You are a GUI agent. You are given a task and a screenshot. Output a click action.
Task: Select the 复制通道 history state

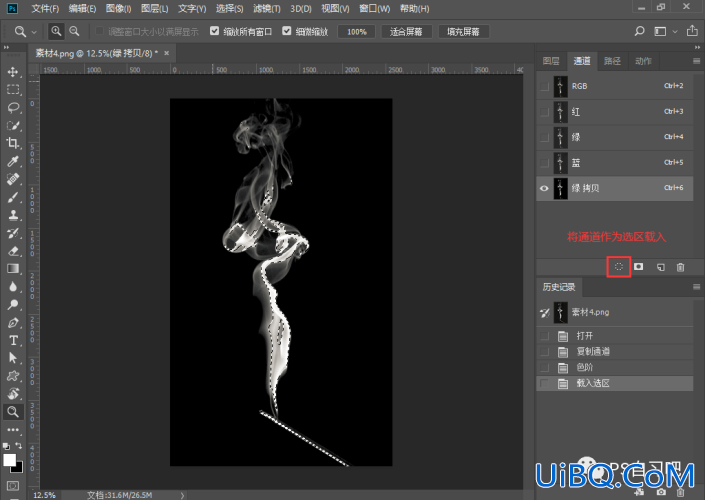click(x=615, y=352)
